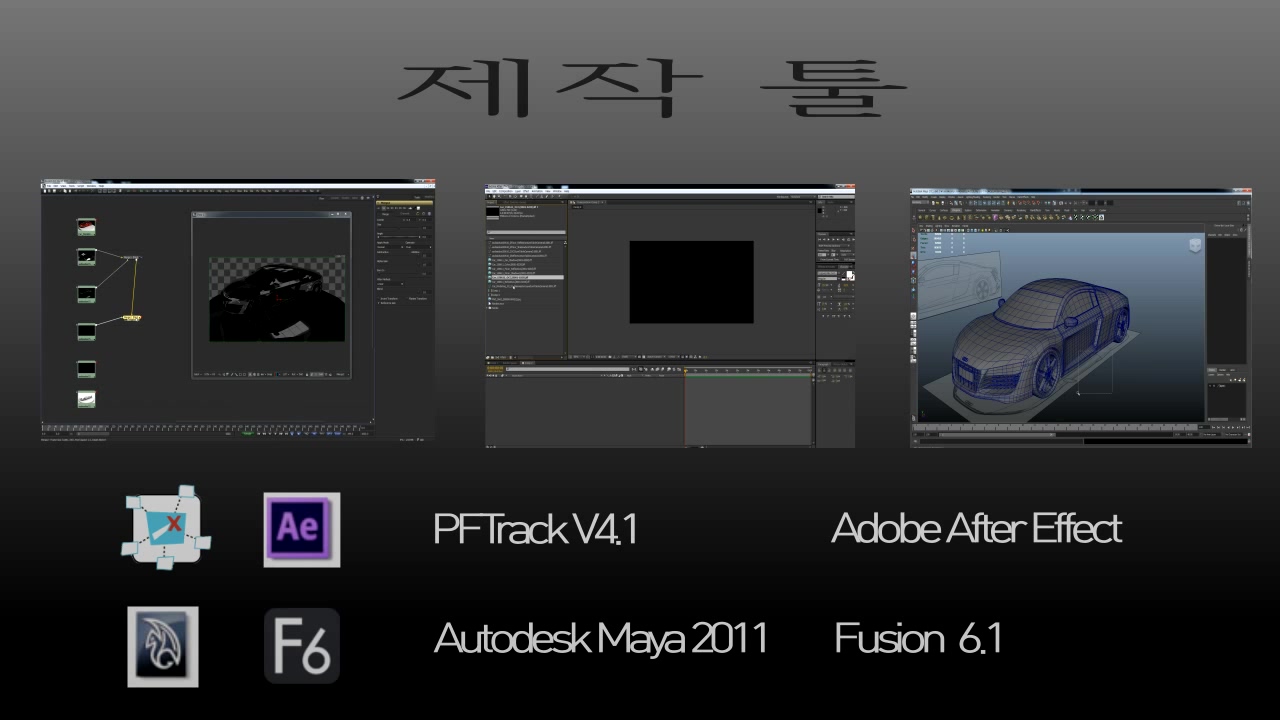
Task: Open the Display tab in Maya layer editor
Action: (1212, 370)
